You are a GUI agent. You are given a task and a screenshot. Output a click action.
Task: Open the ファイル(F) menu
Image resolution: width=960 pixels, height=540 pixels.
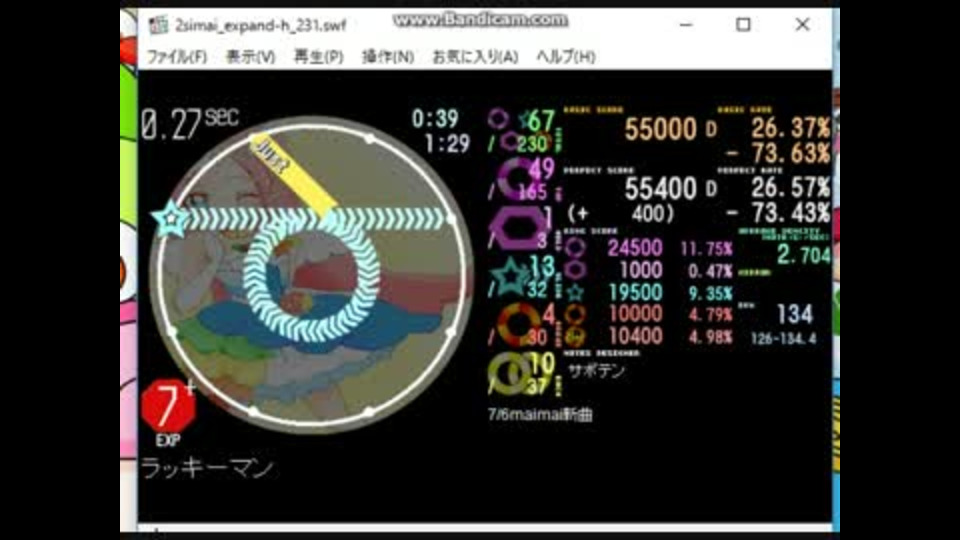176,57
